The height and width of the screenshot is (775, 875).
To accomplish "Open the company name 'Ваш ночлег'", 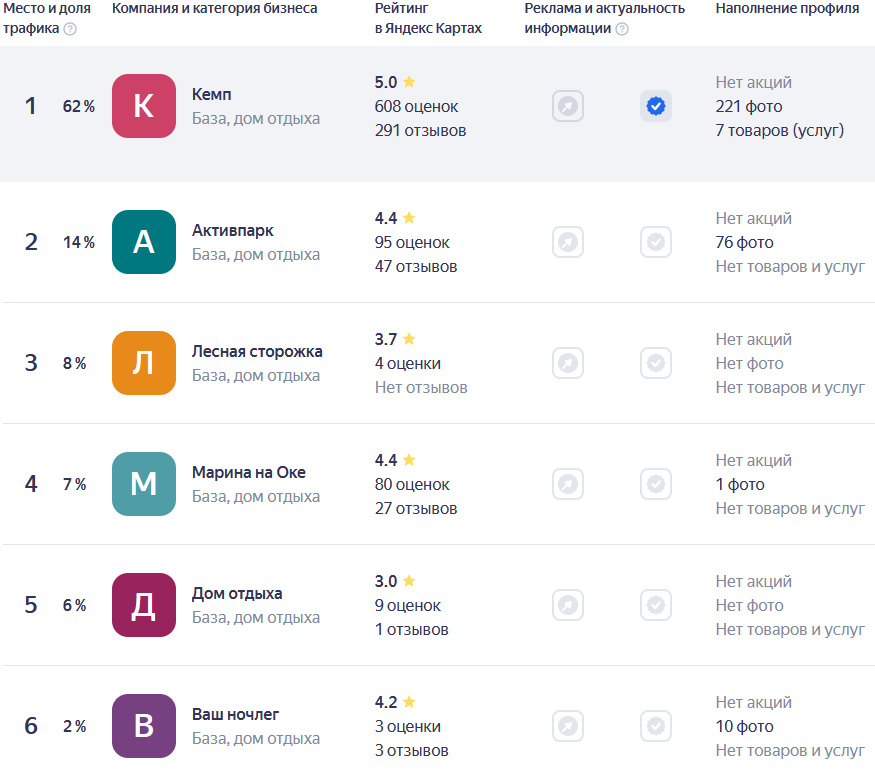I will 235,714.
